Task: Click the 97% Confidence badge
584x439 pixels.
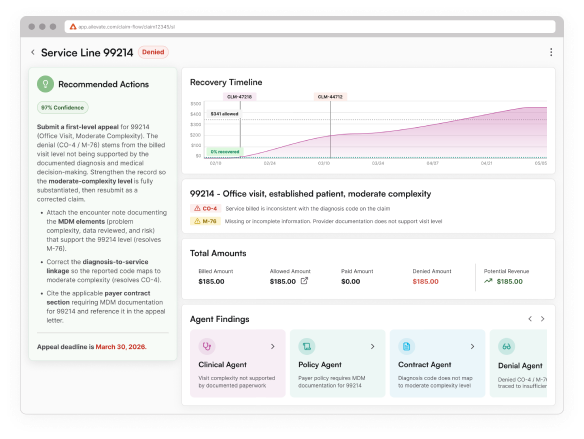Action: (63, 108)
